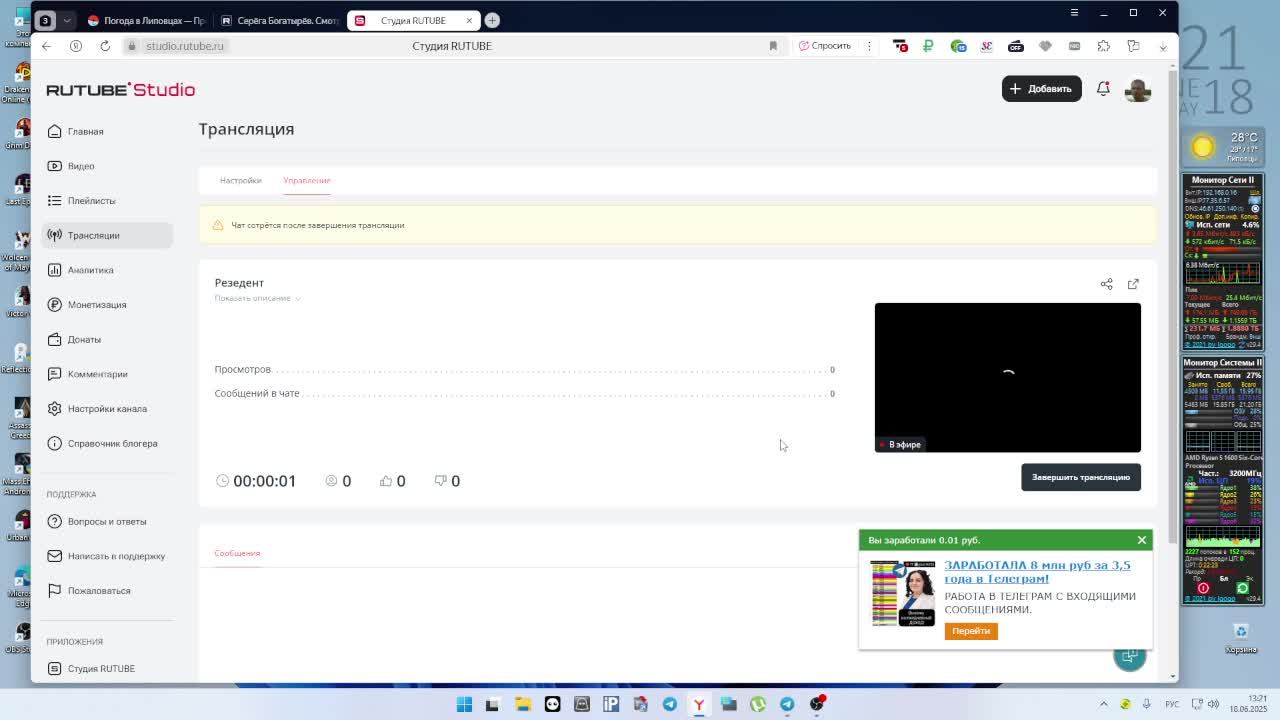Image resolution: width=1280 pixels, height=720 pixels.
Task: Click the share icon for the stream
Action: click(x=1106, y=284)
